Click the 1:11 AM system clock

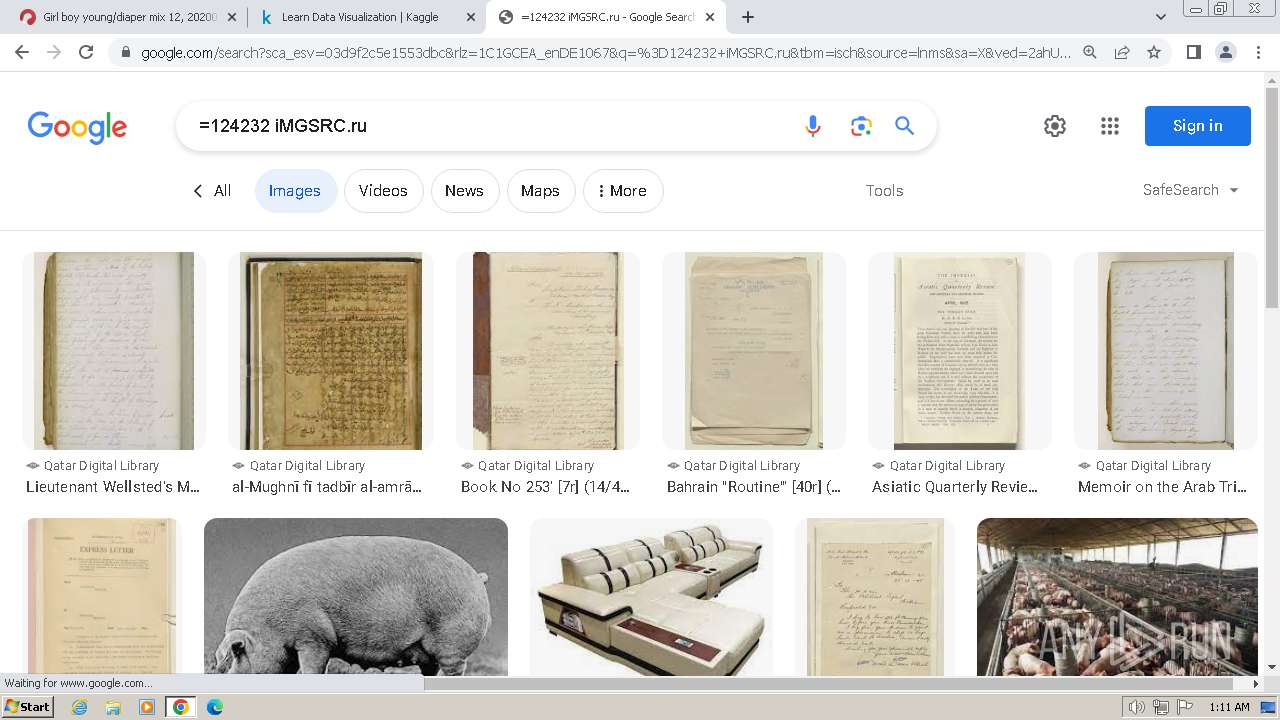[x=1229, y=707]
